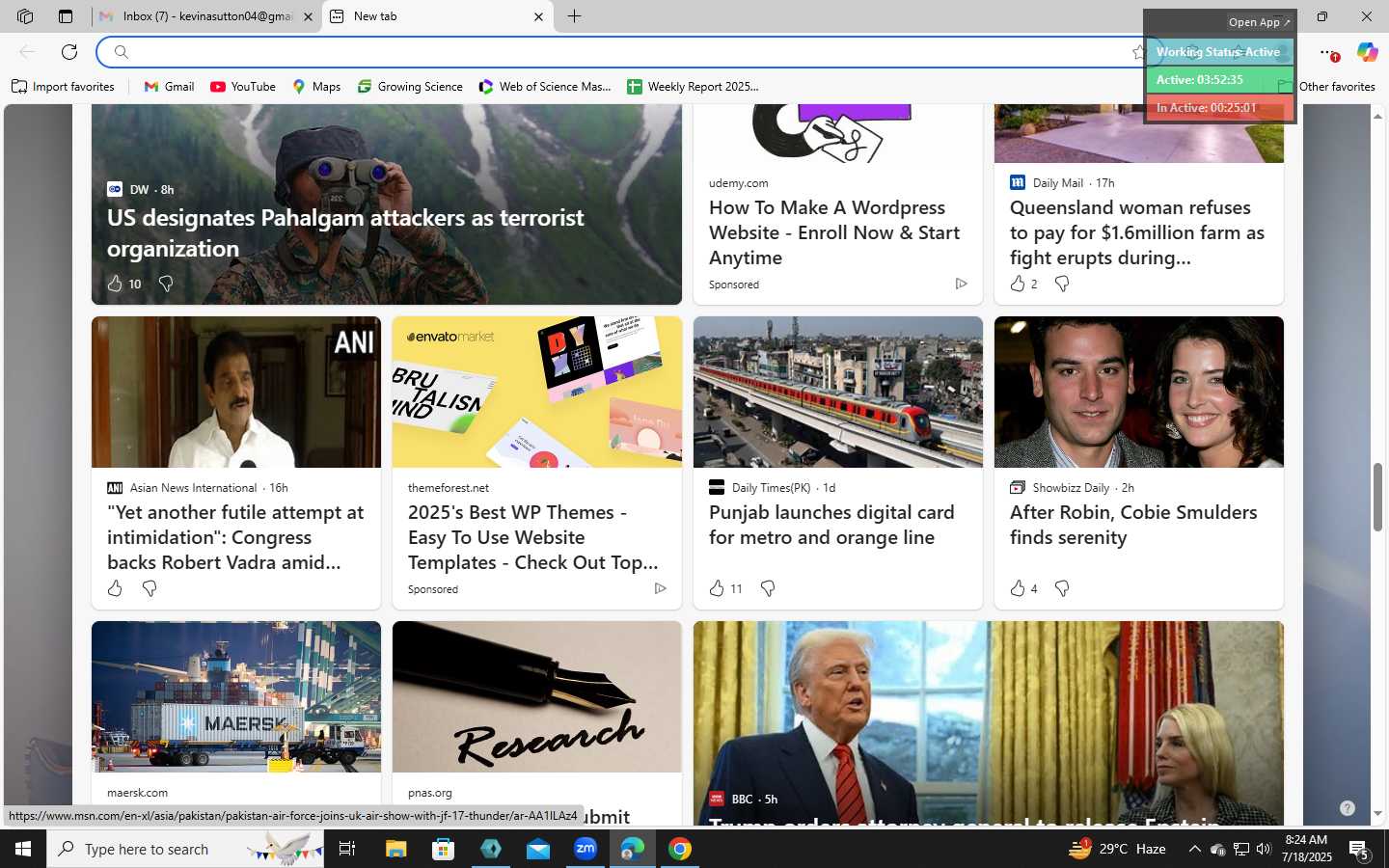Dislike the Robert Vadra article
The image size is (1389, 868).
tap(150, 588)
